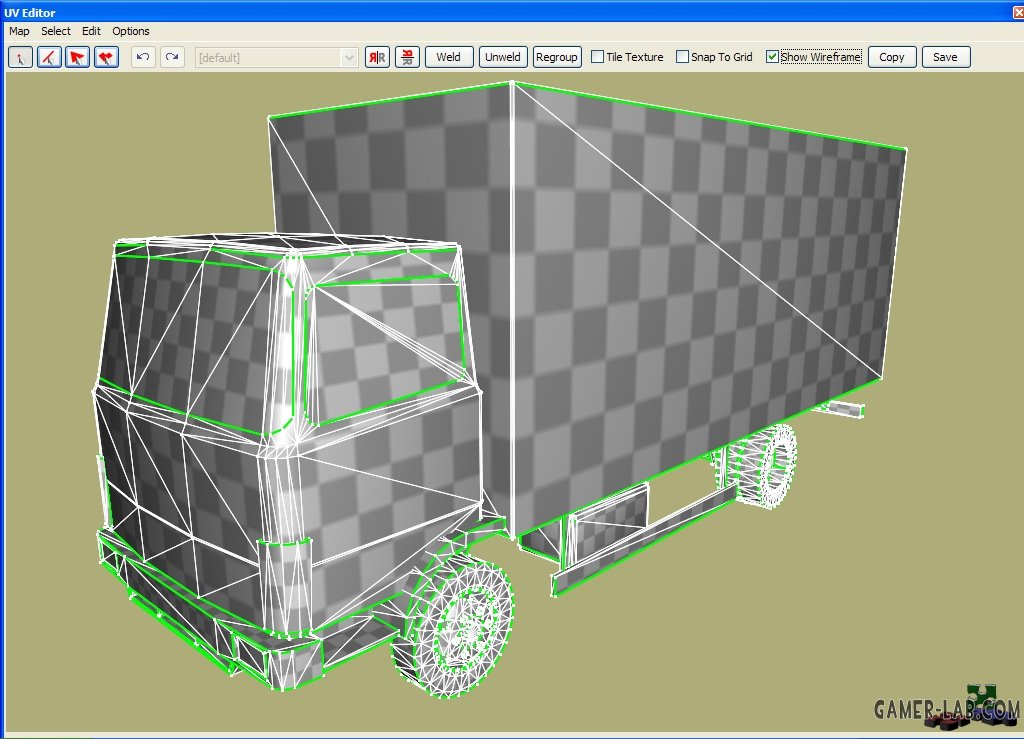The height and width of the screenshot is (739, 1024).
Task: Click the Unweld button
Action: pos(503,57)
